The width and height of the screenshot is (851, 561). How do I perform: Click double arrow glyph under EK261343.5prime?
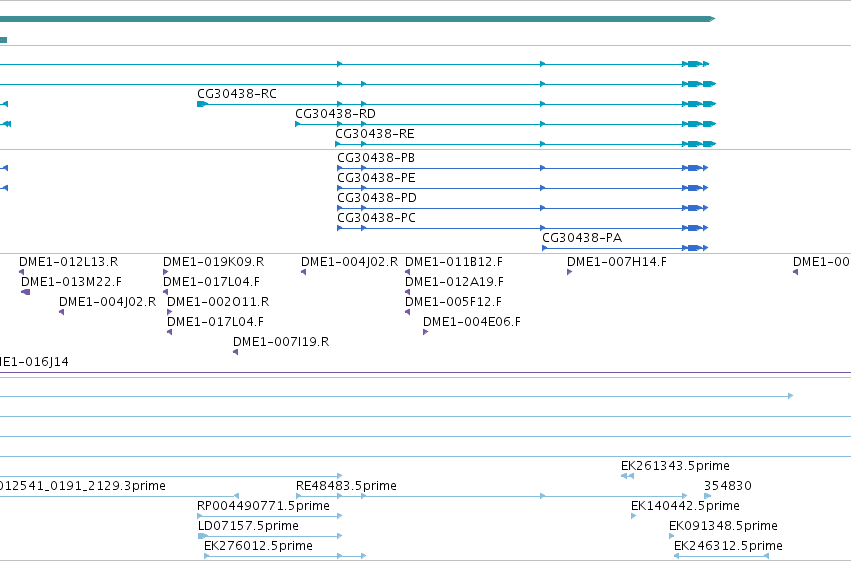click(x=627, y=476)
